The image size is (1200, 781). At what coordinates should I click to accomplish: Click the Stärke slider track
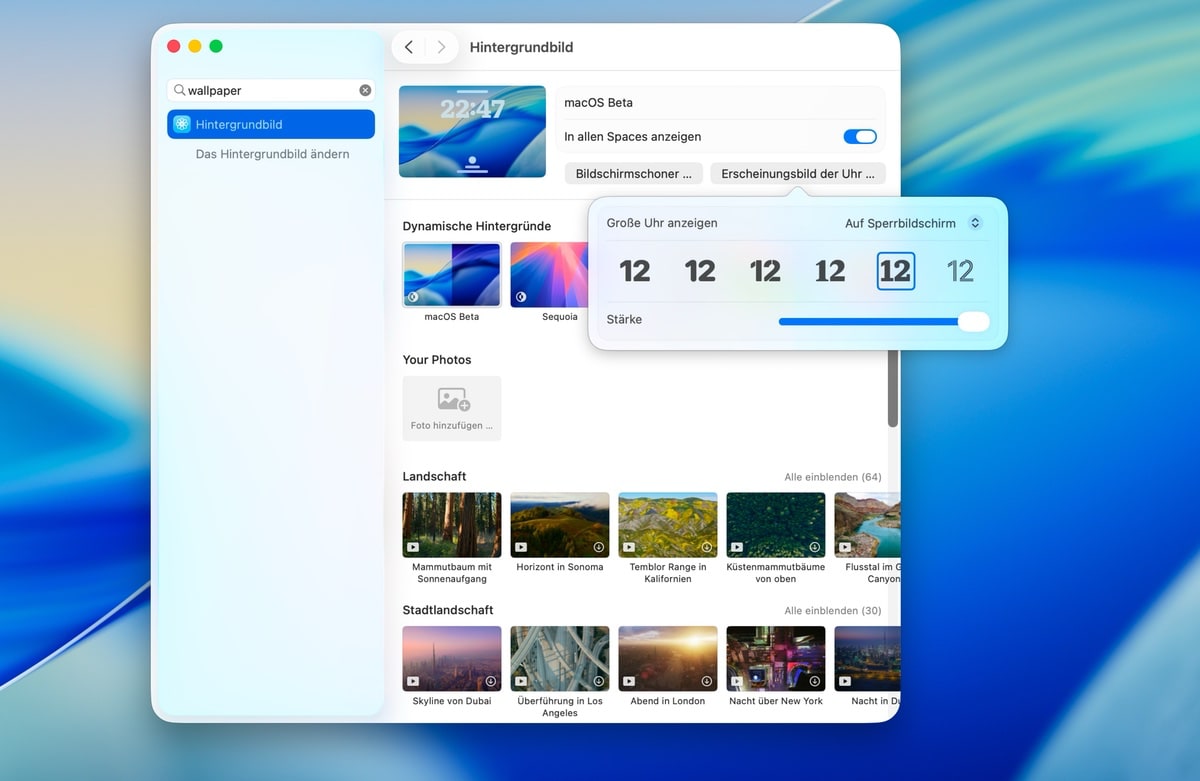tap(866, 321)
